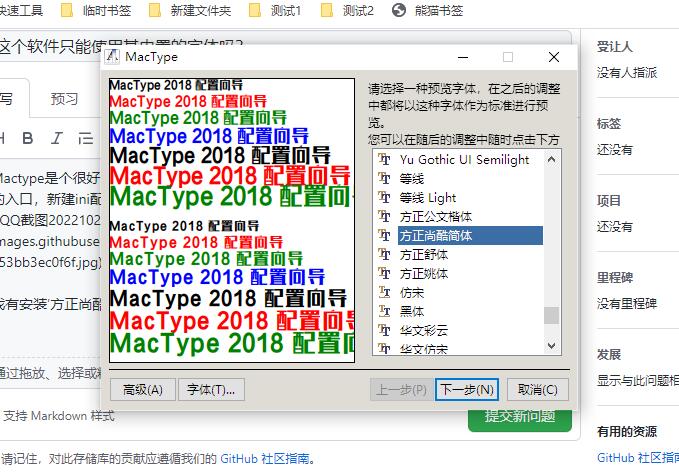Screen dimensions: 679x472
Task: Click font list scroll up arrow
Action: click(551, 159)
